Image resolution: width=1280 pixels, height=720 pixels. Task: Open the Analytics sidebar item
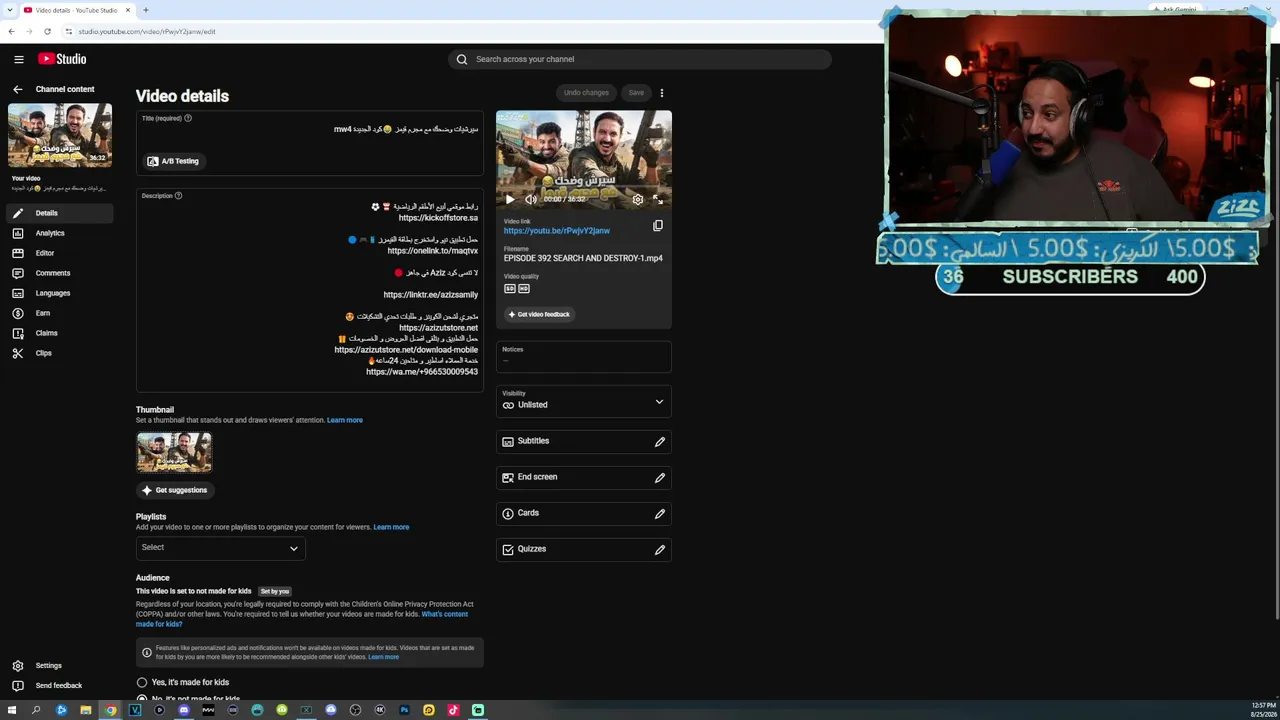point(60,233)
